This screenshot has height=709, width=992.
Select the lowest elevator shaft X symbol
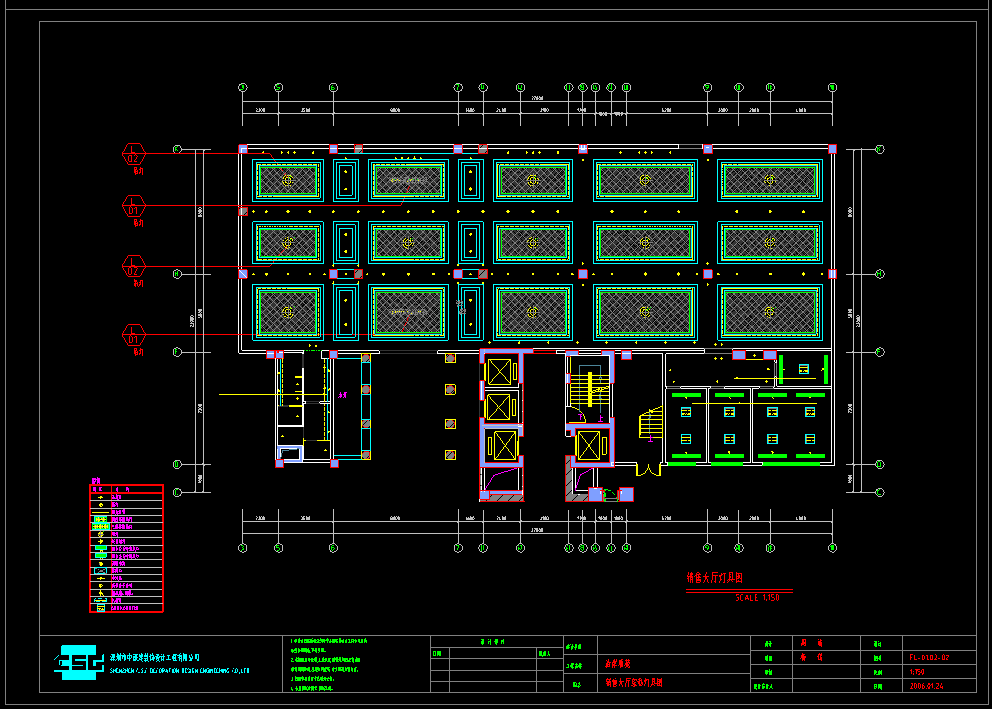pyautogui.click(x=501, y=445)
